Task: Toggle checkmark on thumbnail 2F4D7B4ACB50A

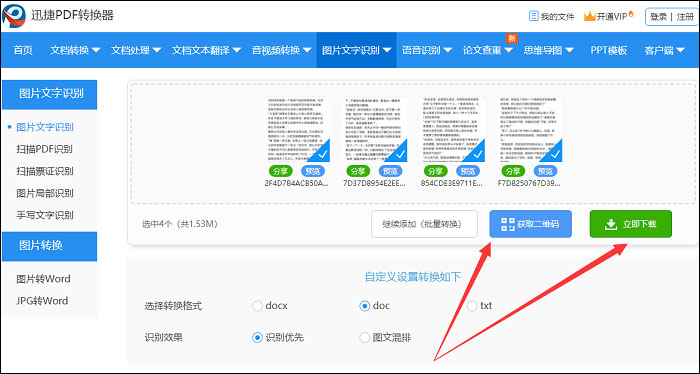Action: point(323,154)
